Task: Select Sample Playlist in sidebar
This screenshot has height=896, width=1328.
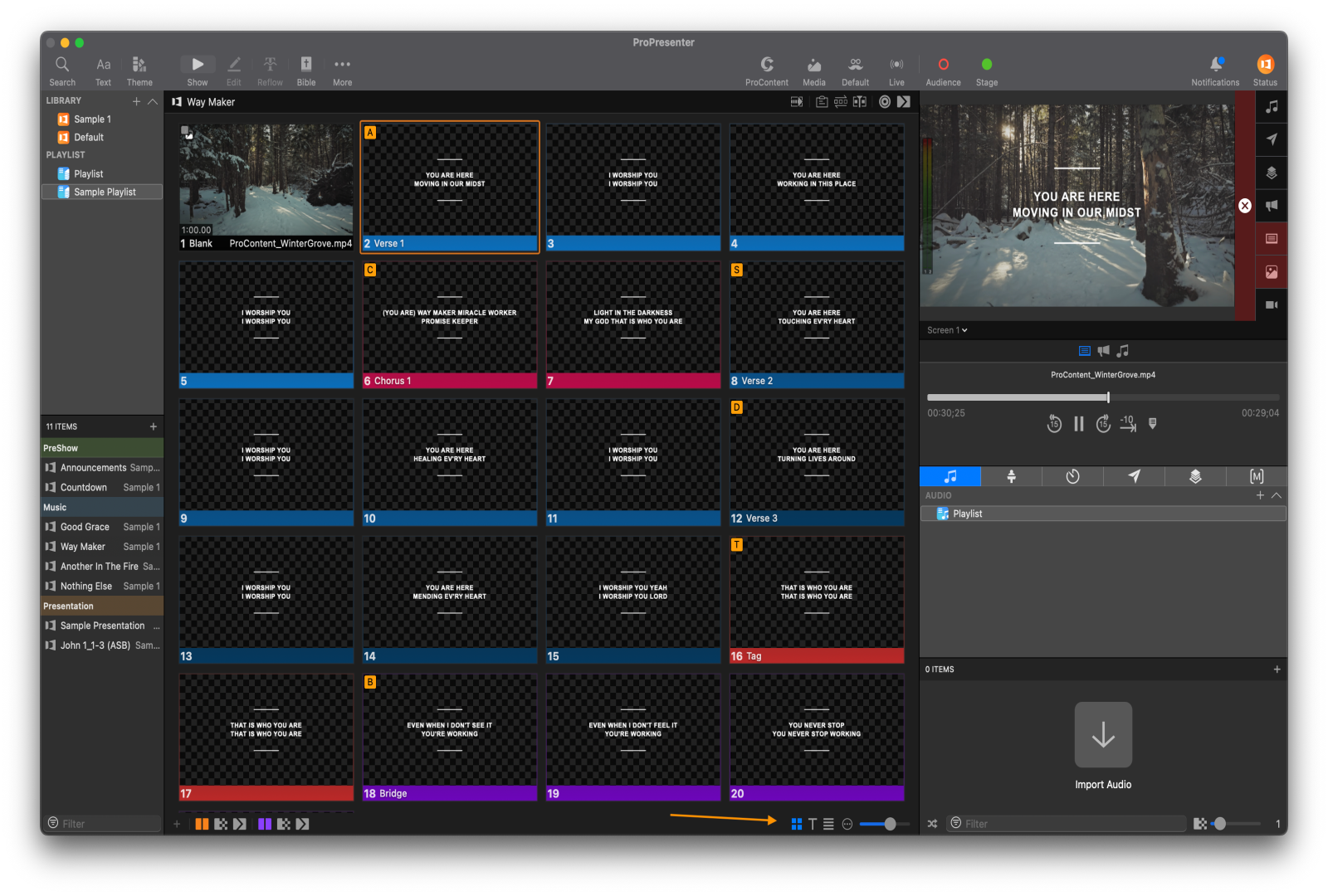Action: 104,192
